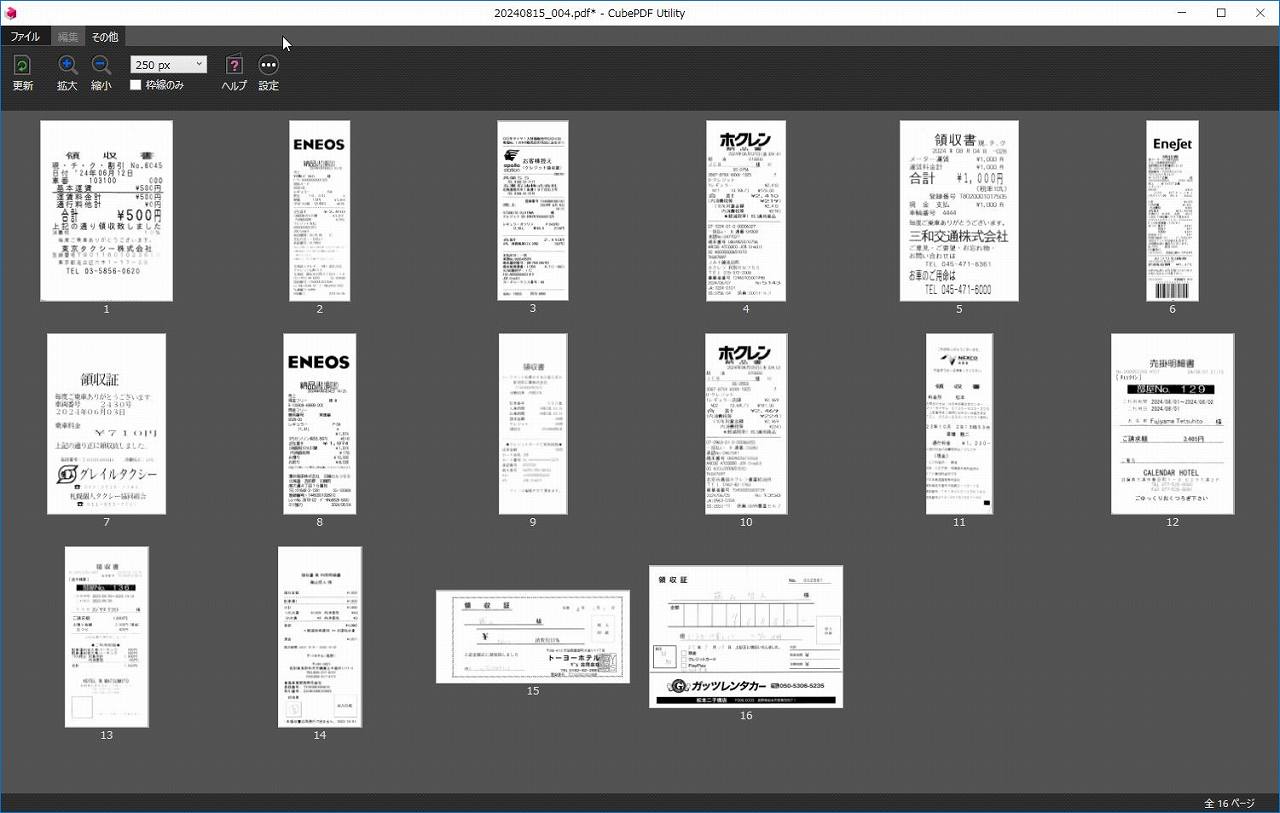
Task: Select page 2 ENEOS receipt thumbnail
Action: point(319,211)
